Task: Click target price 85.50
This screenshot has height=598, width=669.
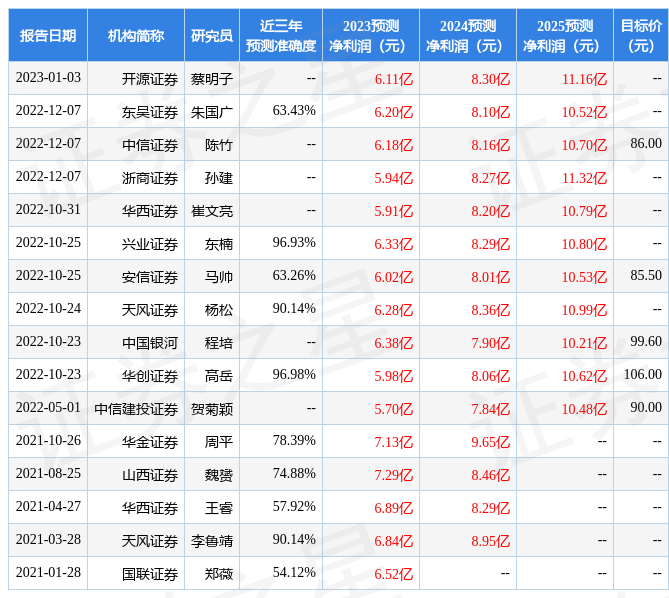Action: 646,276
